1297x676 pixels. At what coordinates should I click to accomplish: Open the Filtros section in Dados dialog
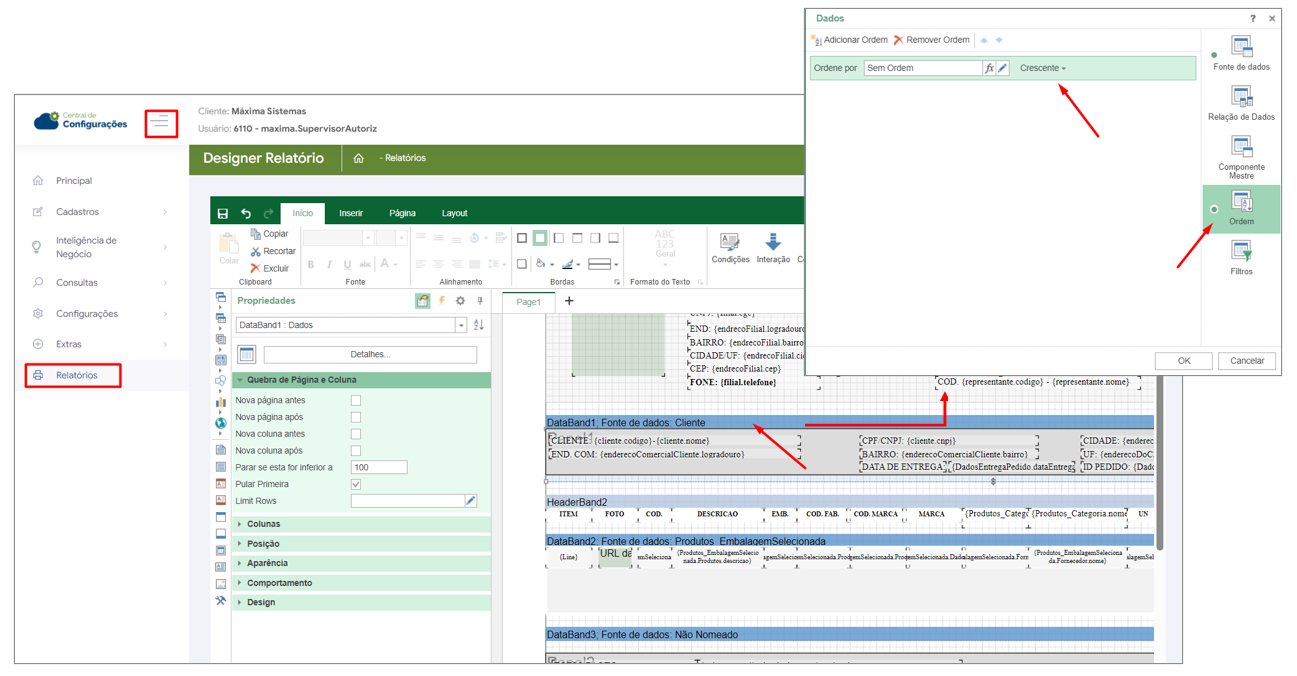pyautogui.click(x=1241, y=260)
